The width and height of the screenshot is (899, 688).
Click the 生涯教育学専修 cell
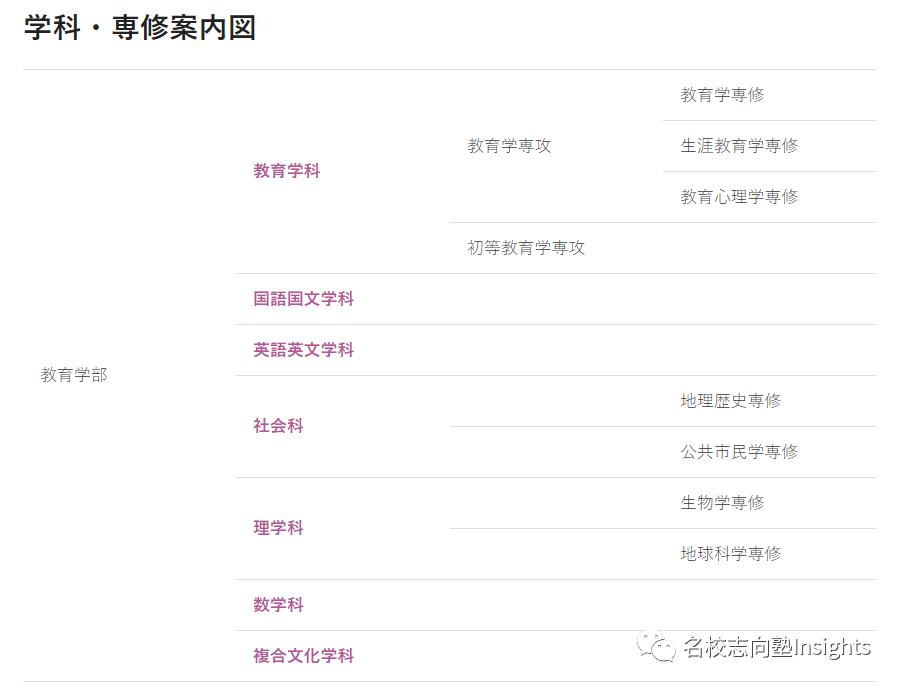[x=740, y=146]
